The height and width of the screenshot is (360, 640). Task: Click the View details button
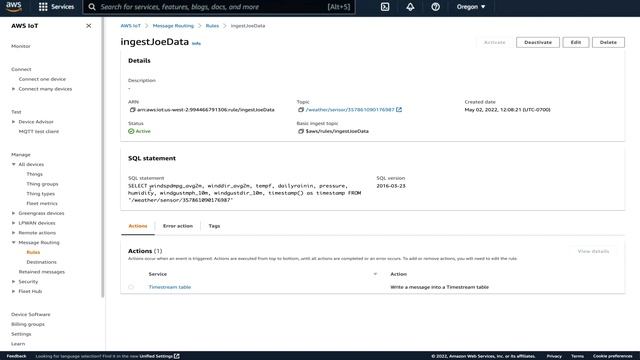[x=593, y=251]
